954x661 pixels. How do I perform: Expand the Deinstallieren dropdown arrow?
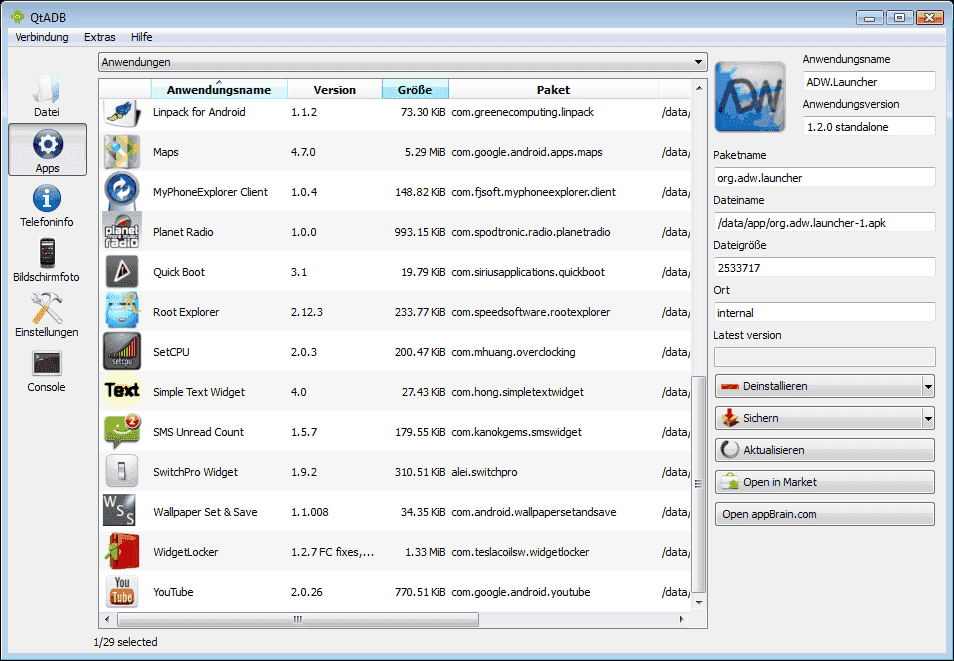tap(928, 386)
